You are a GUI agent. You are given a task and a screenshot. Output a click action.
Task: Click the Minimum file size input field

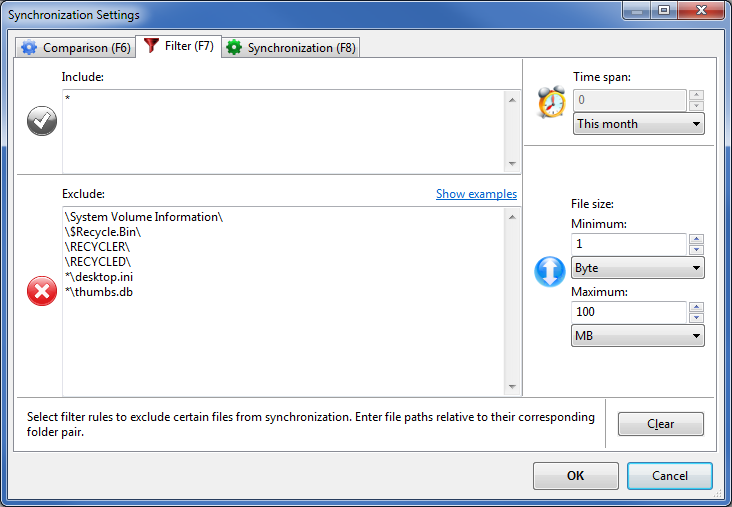click(x=629, y=244)
